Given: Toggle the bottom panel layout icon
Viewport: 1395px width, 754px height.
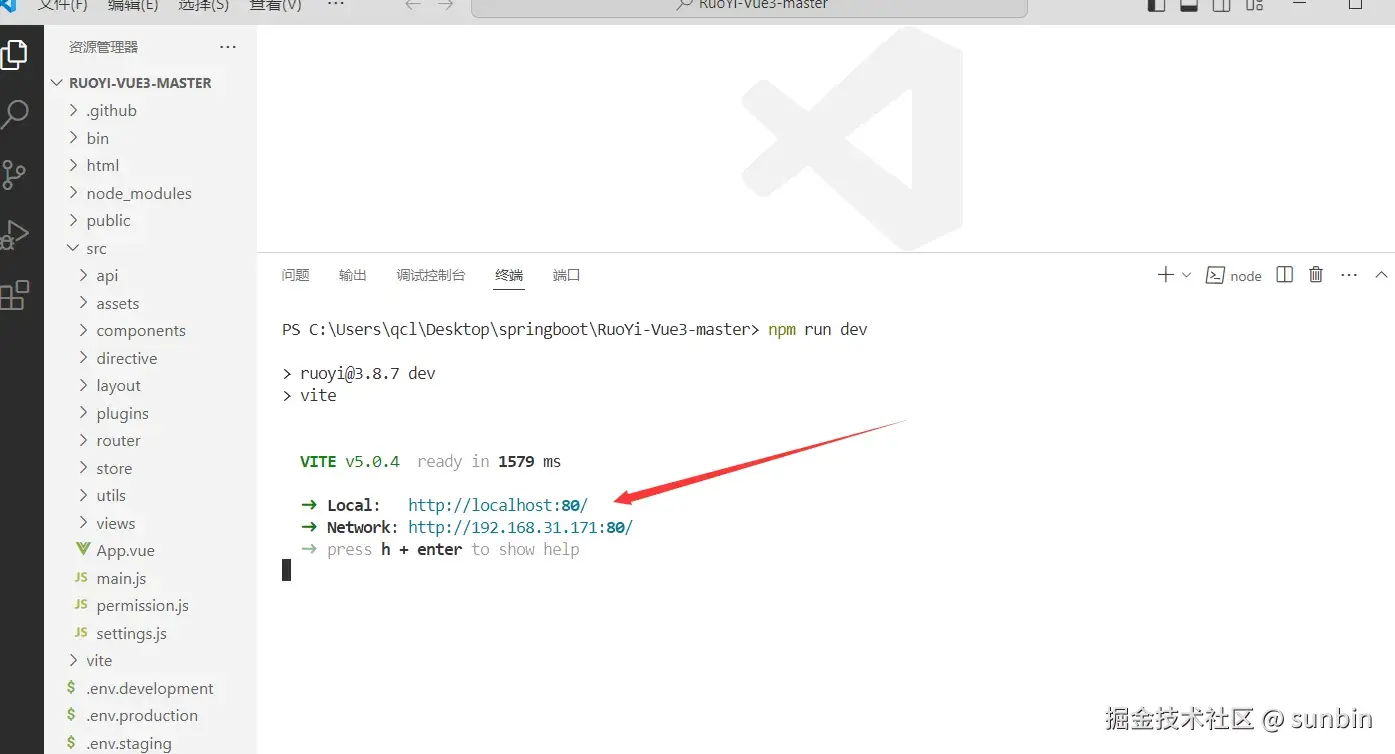Looking at the screenshot, I should 1189,5.
